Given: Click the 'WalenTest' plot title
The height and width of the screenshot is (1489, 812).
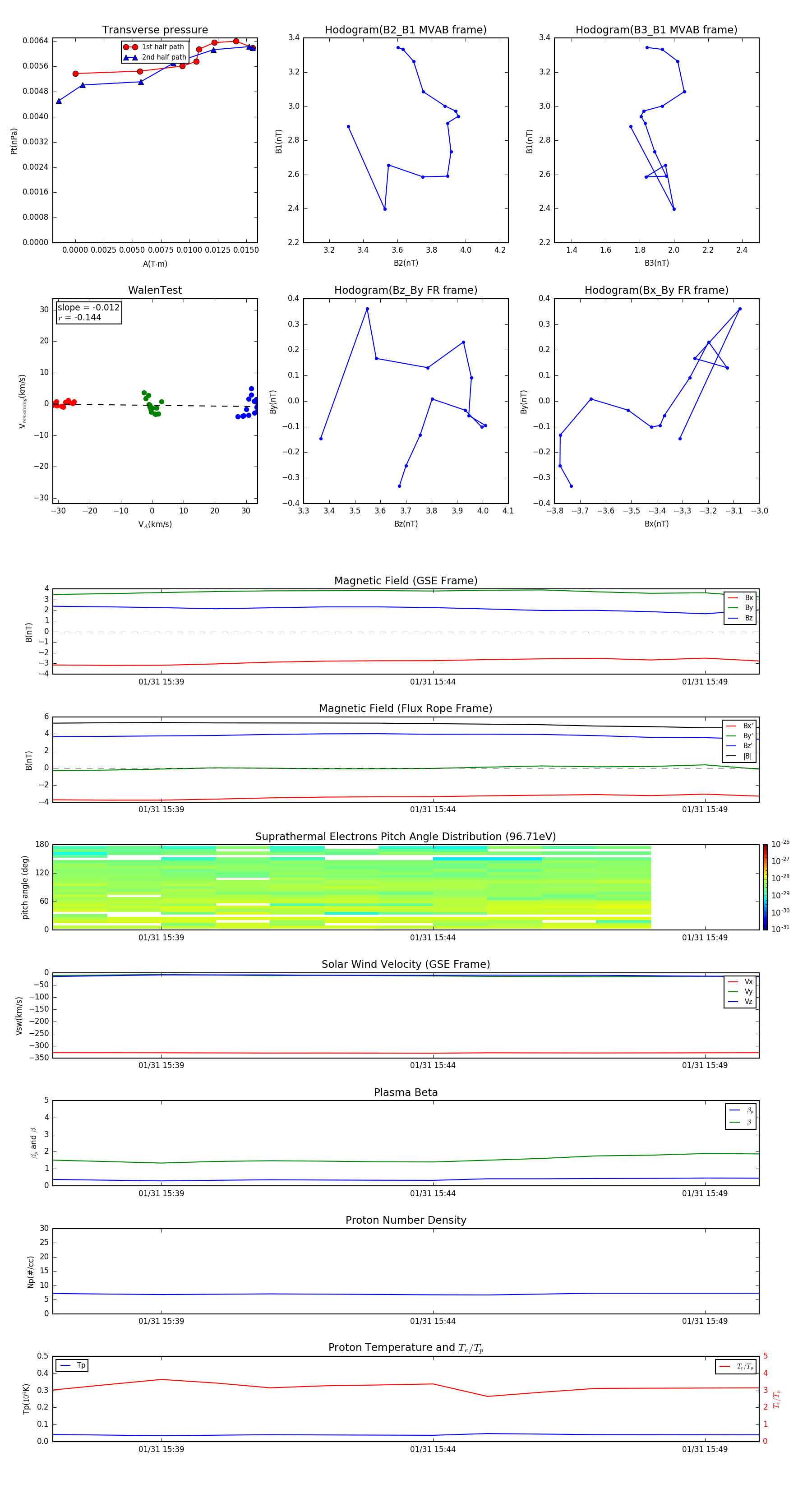Looking at the screenshot, I should [155, 290].
